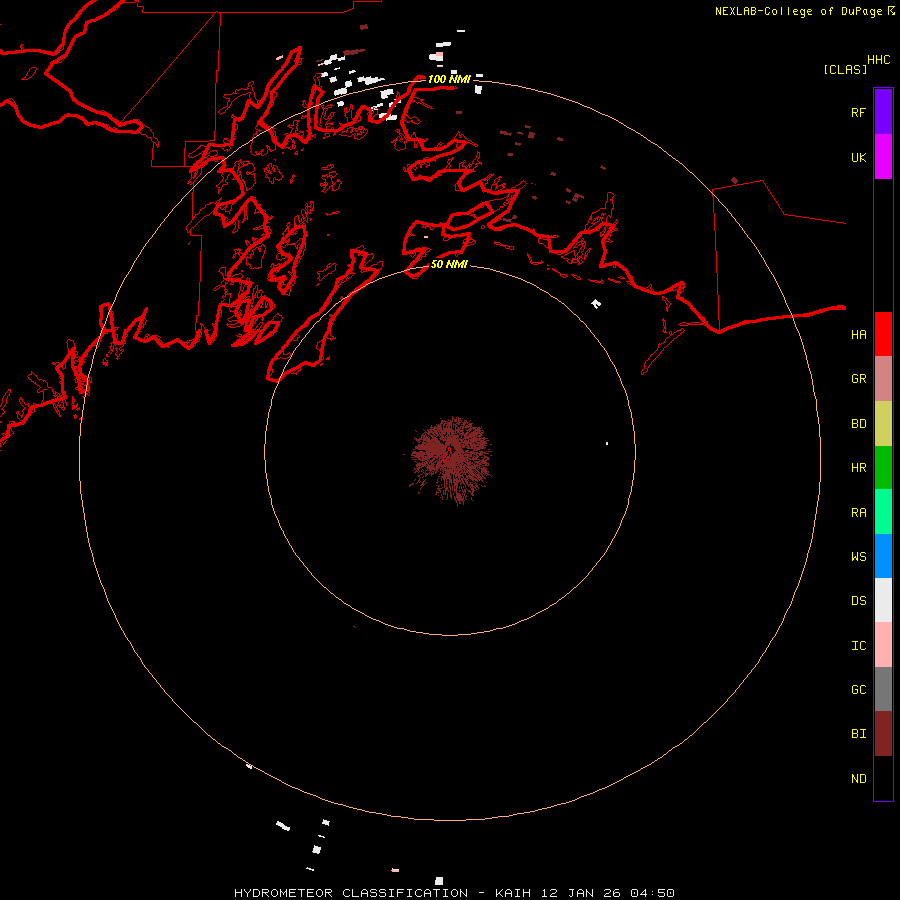900x900 pixels.
Task: Click the BI legend label
Action: [858, 734]
